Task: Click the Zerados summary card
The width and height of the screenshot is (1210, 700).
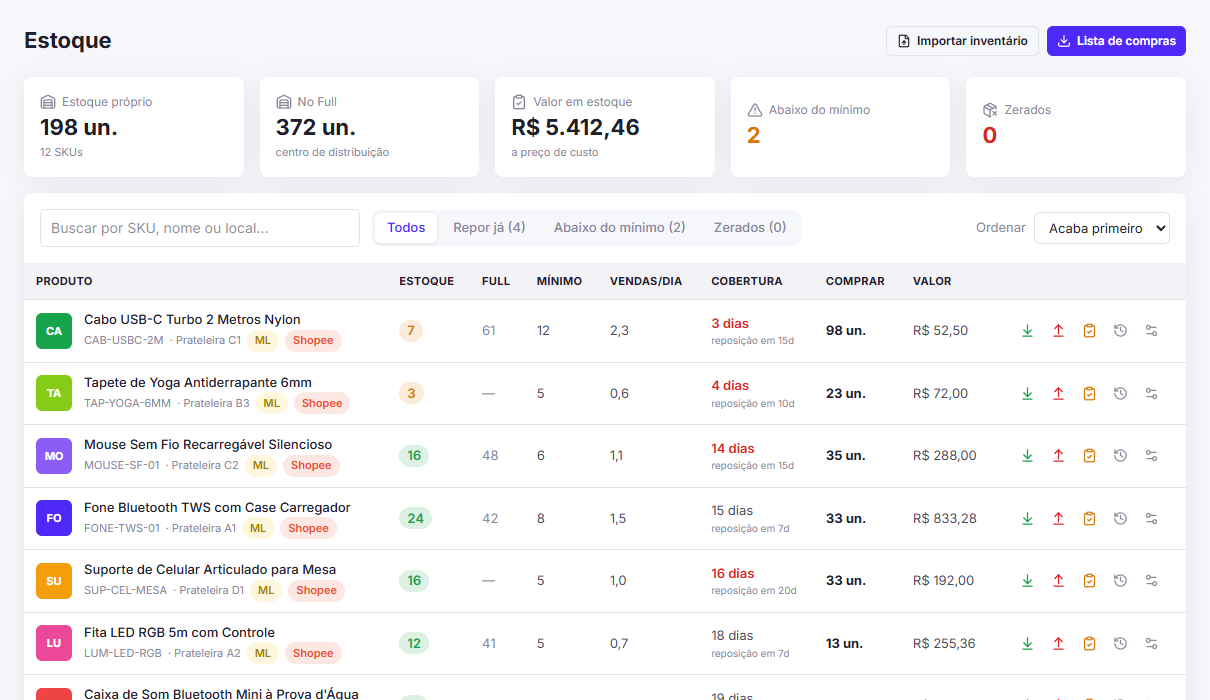Action: [x=1076, y=127]
